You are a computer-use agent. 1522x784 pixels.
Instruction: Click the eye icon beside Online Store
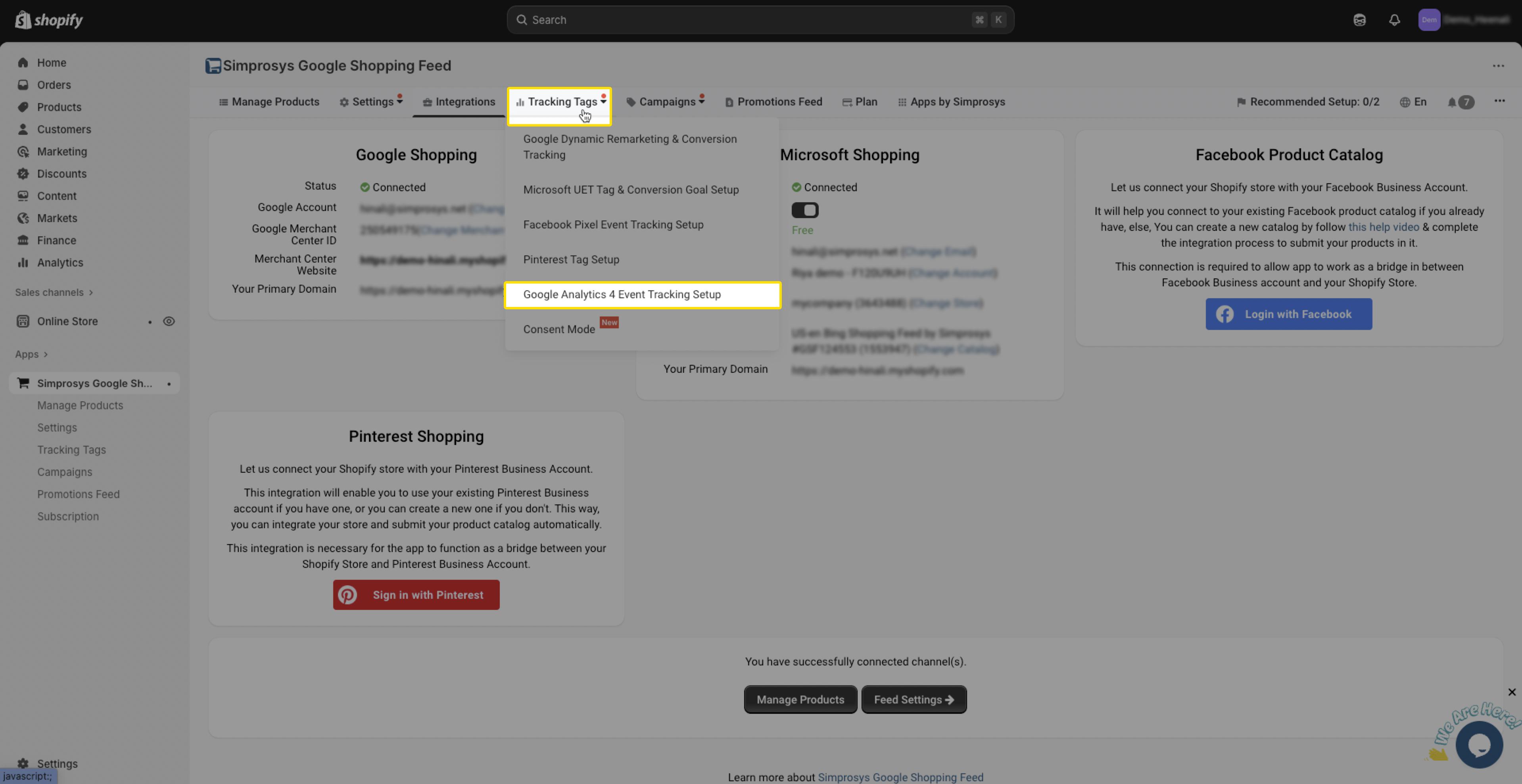(169, 321)
